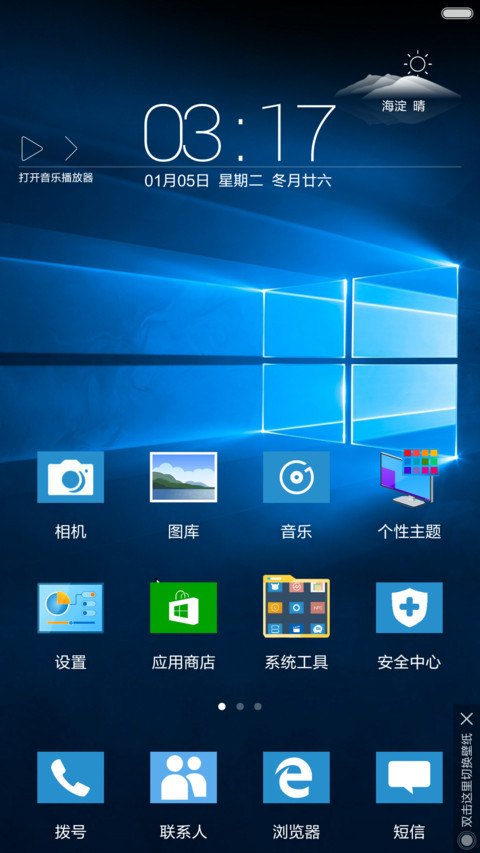Open 安全中心 security center
The width and height of the screenshot is (480, 853).
click(409, 608)
